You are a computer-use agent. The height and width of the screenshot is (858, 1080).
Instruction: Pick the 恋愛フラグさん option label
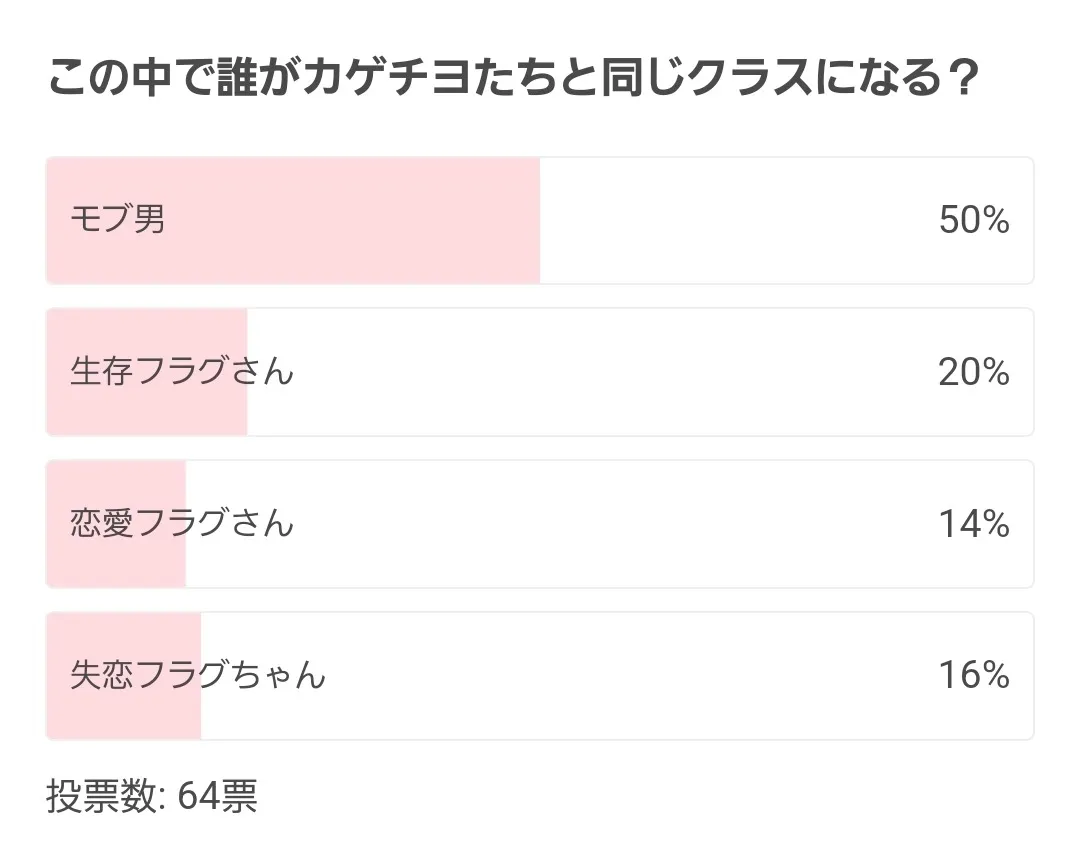point(182,523)
